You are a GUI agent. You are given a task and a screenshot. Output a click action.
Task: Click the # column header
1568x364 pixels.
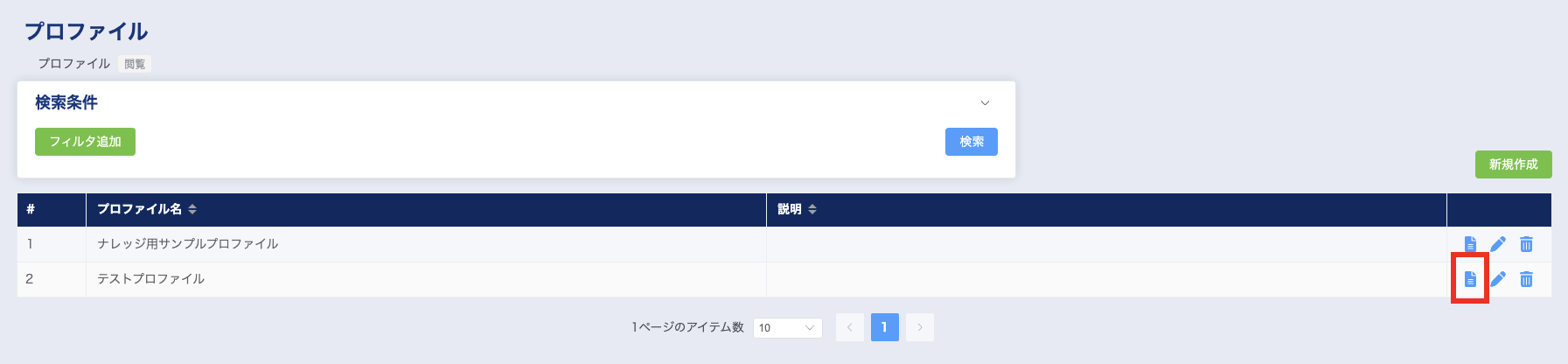[x=52, y=210]
